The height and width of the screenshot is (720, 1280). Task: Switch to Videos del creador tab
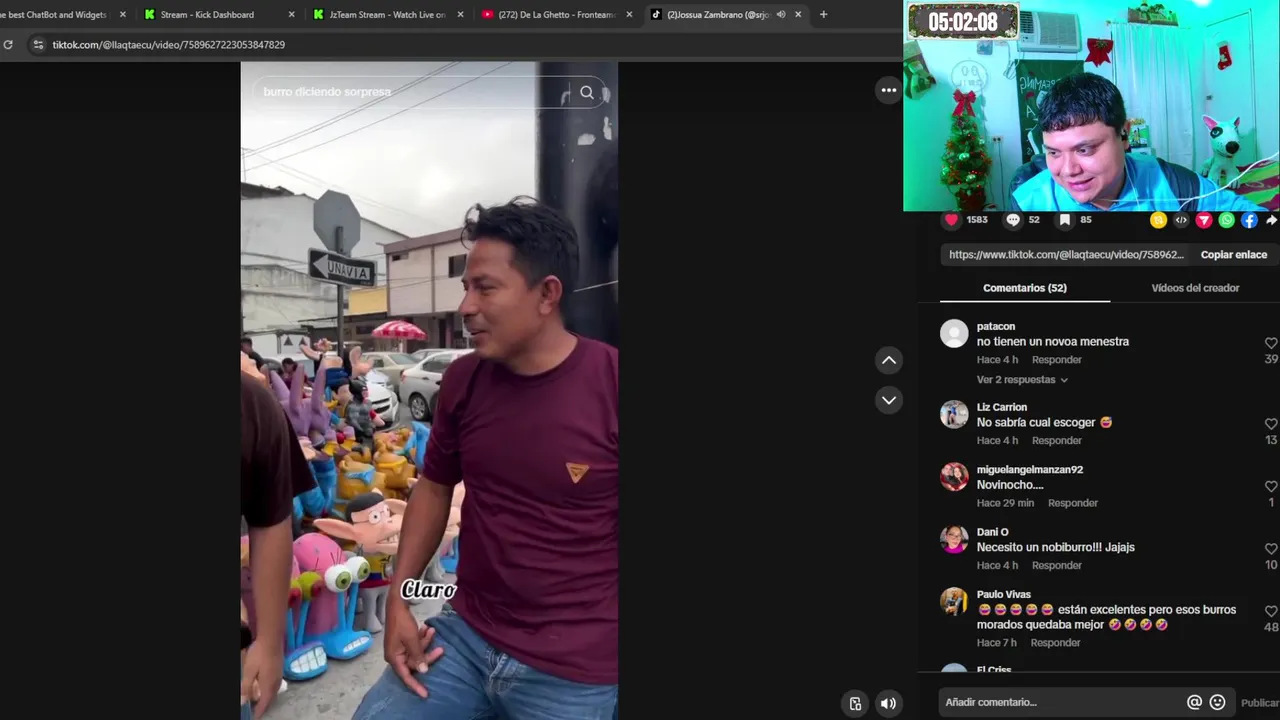pos(1195,288)
